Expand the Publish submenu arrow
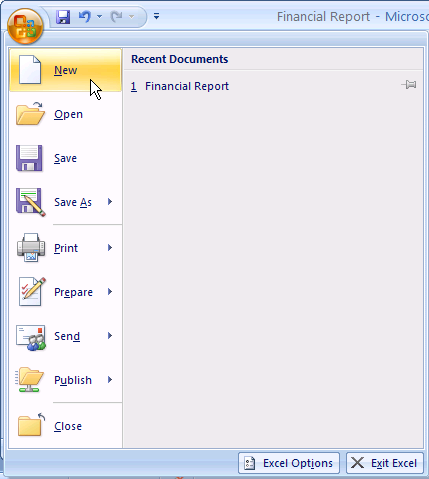 [110, 380]
